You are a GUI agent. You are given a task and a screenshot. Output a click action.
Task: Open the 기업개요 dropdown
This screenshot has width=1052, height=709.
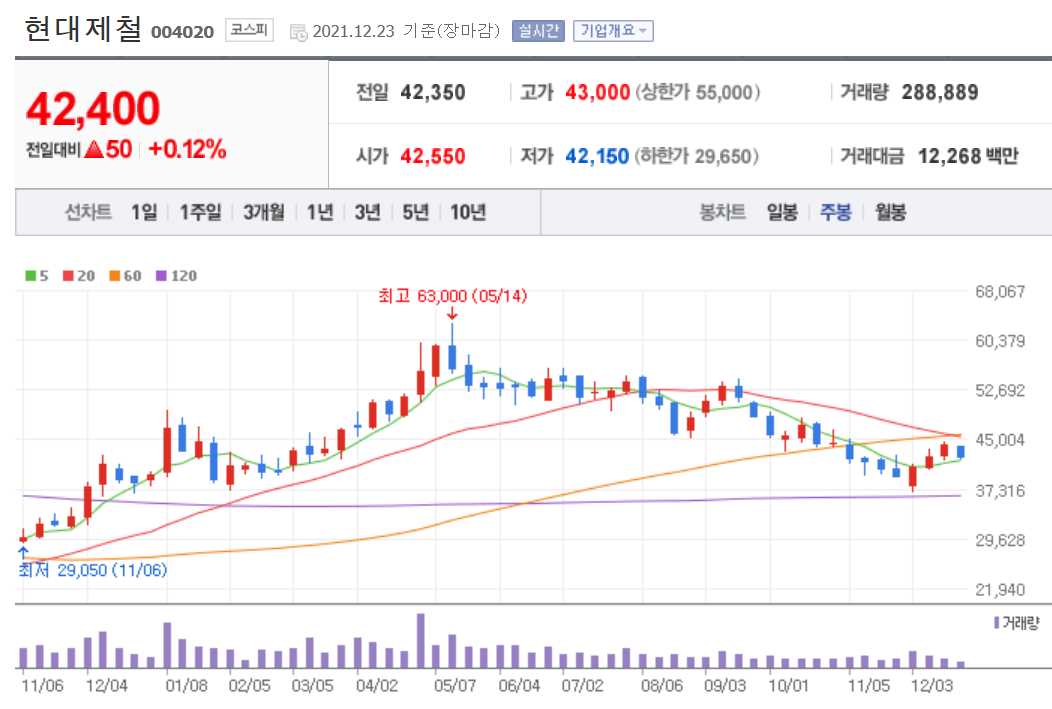[613, 31]
